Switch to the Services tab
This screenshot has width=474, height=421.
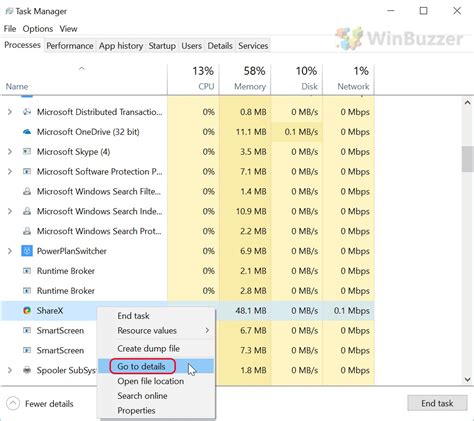click(253, 46)
